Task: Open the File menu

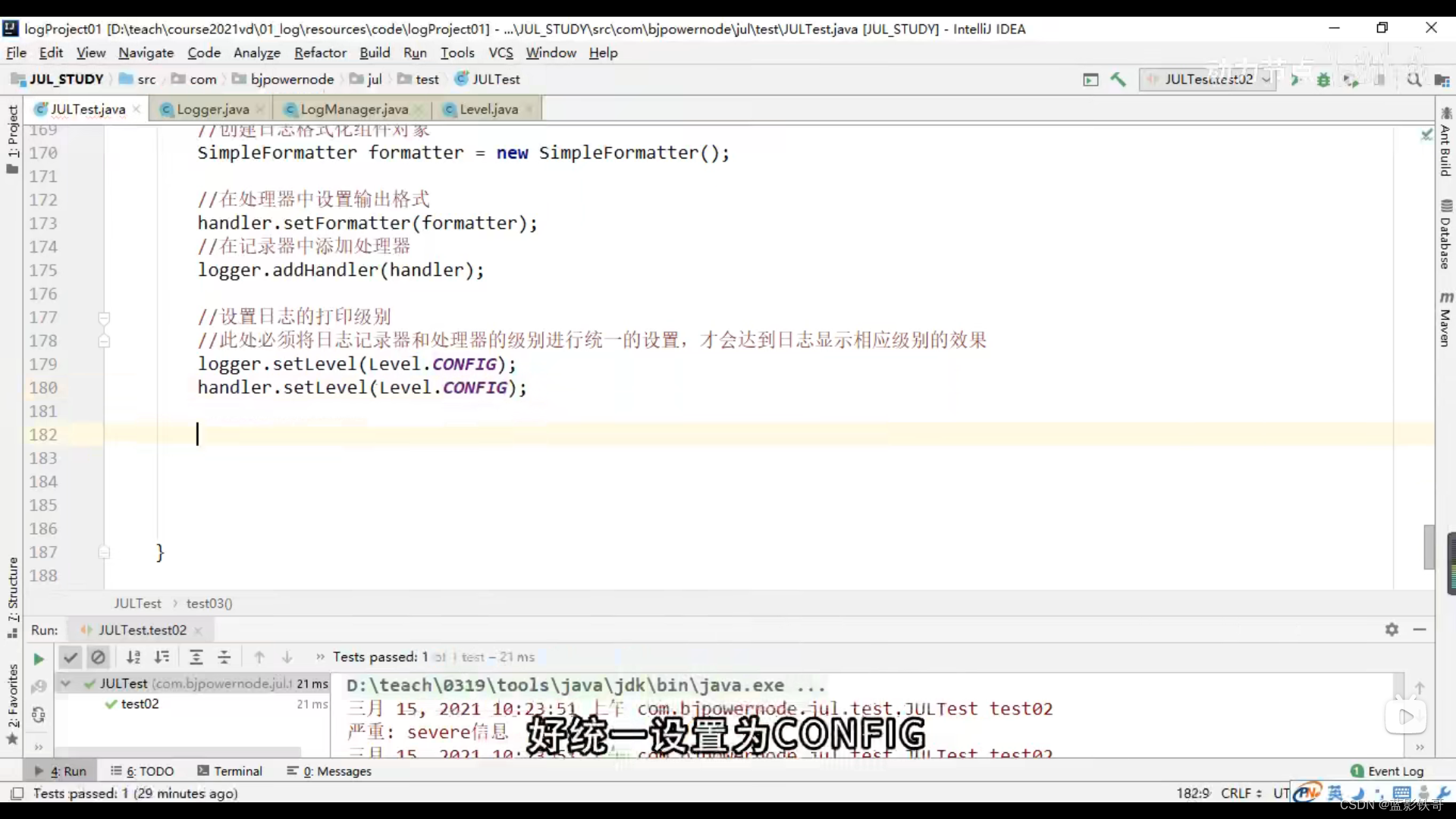Action: tap(16, 52)
